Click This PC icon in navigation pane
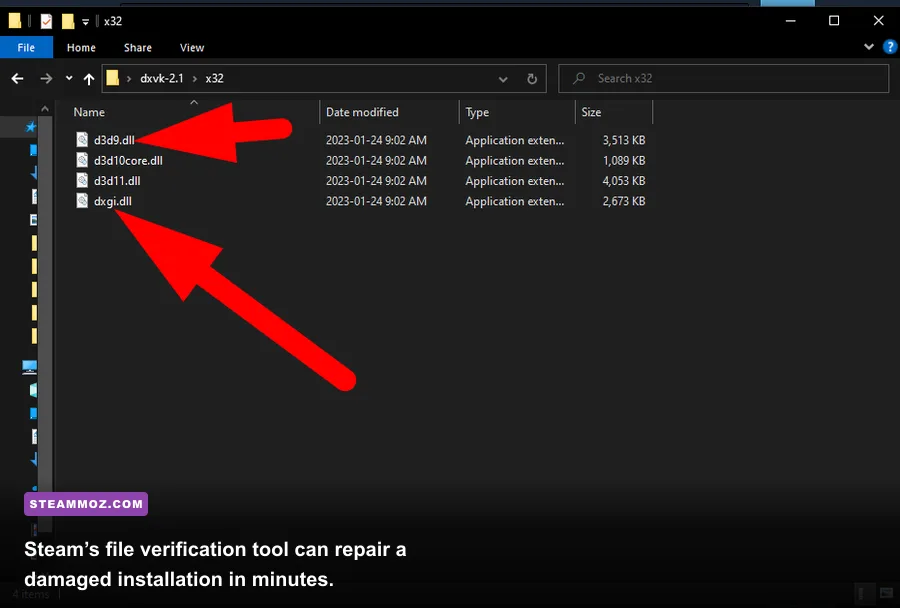 click(29, 367)
